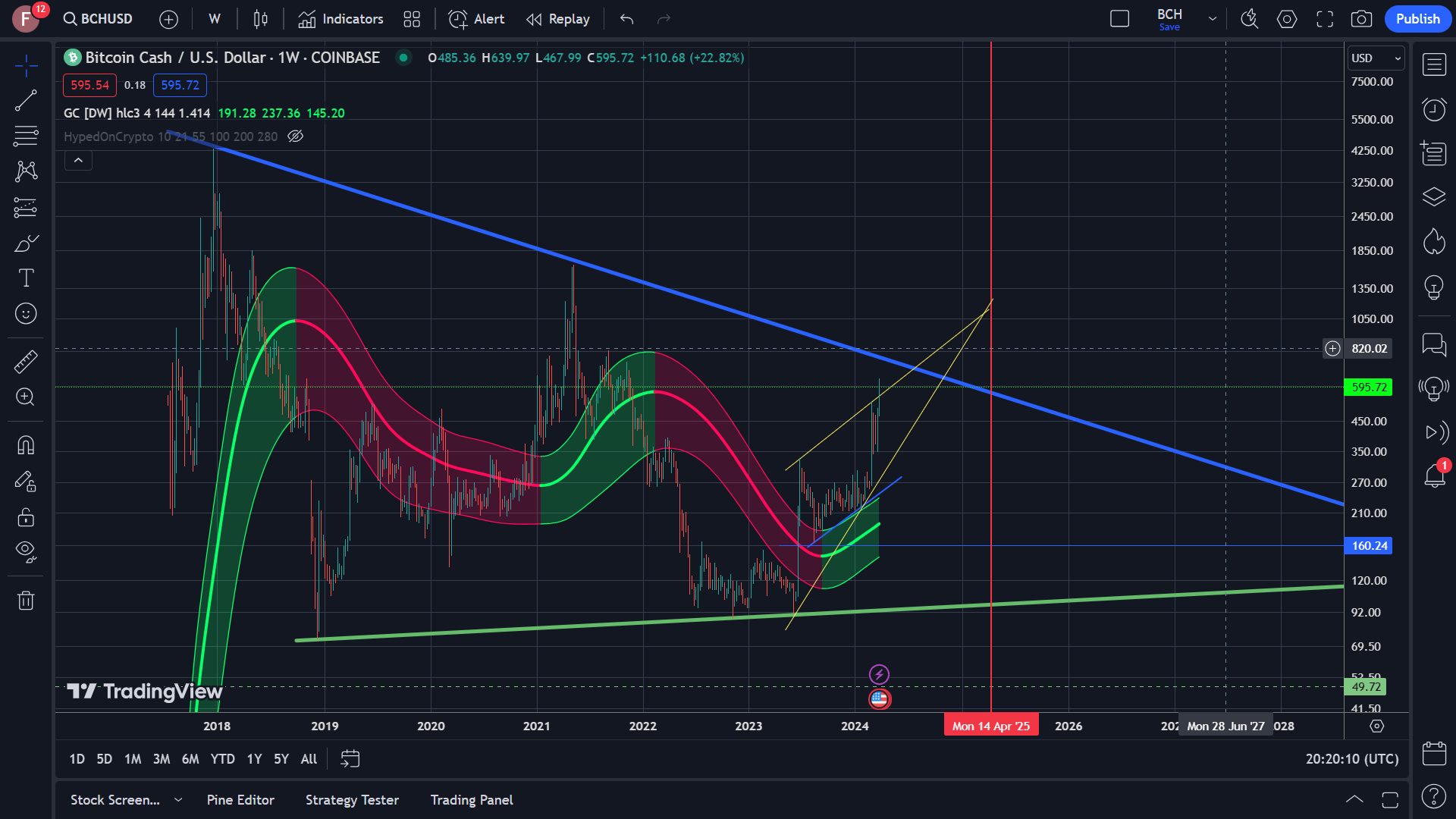Image resolution: width=1456 pixels, height=819 pixels.
Task: Open the notifications bell
Action: click(x=1434, y=475)
